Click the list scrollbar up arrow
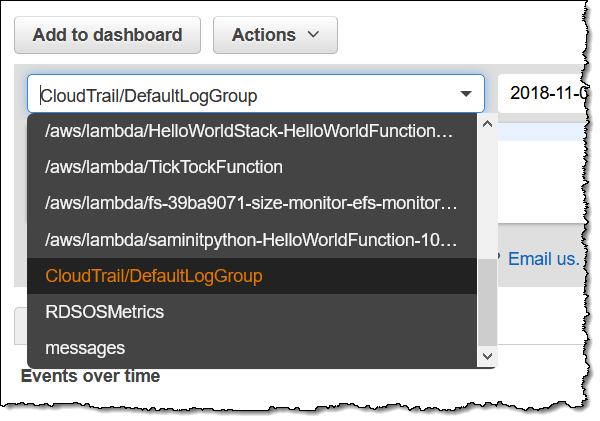This screenshot has height=421, width=600. (x=487, y=125)
